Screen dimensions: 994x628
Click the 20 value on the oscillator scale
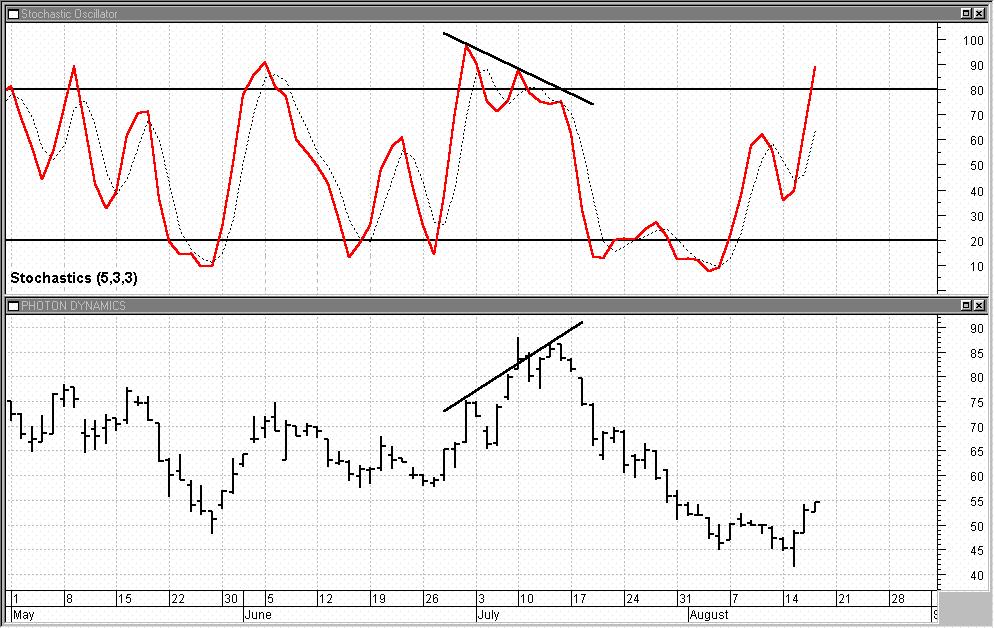point(977,241)
